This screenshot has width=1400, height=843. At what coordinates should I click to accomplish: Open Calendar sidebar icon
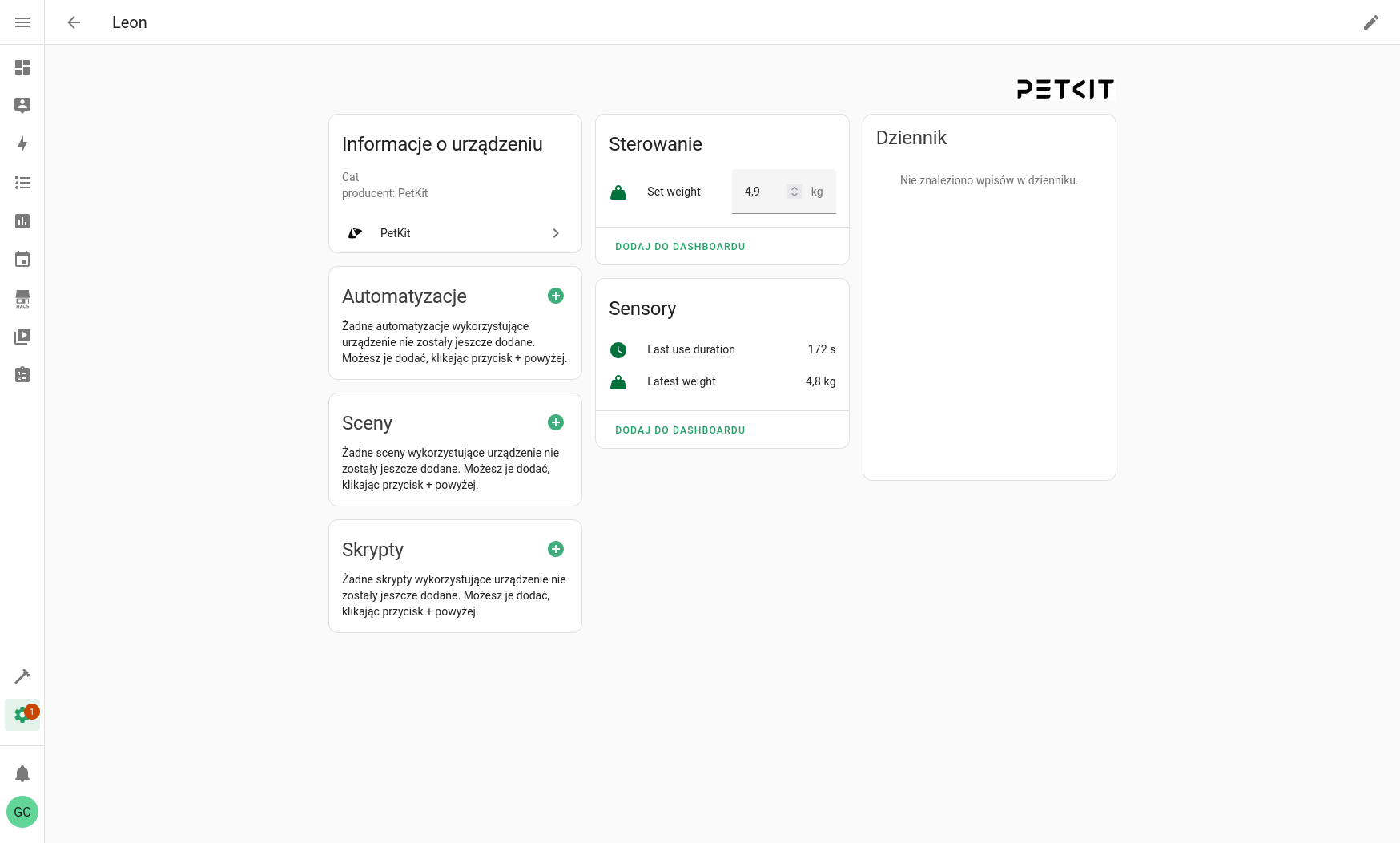tap(22, 260)
